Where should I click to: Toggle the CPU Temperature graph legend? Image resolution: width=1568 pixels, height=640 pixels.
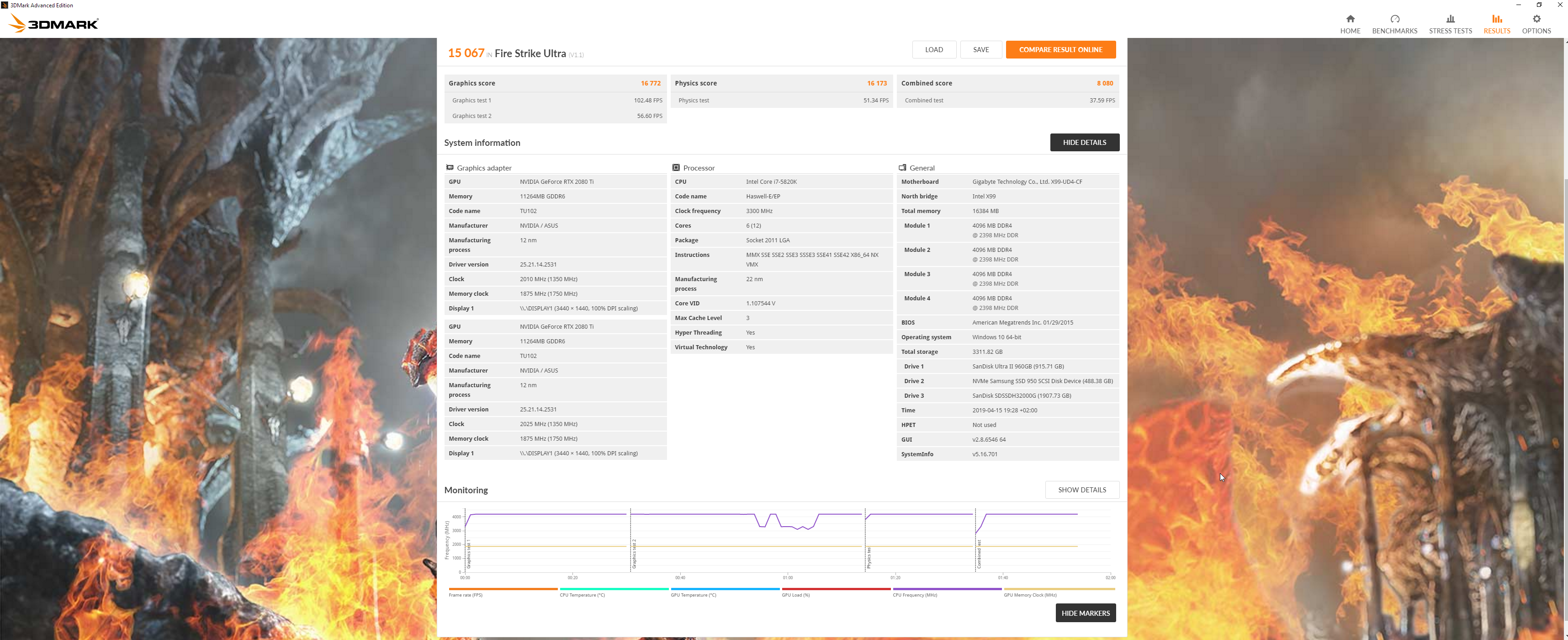pos(614,589)
